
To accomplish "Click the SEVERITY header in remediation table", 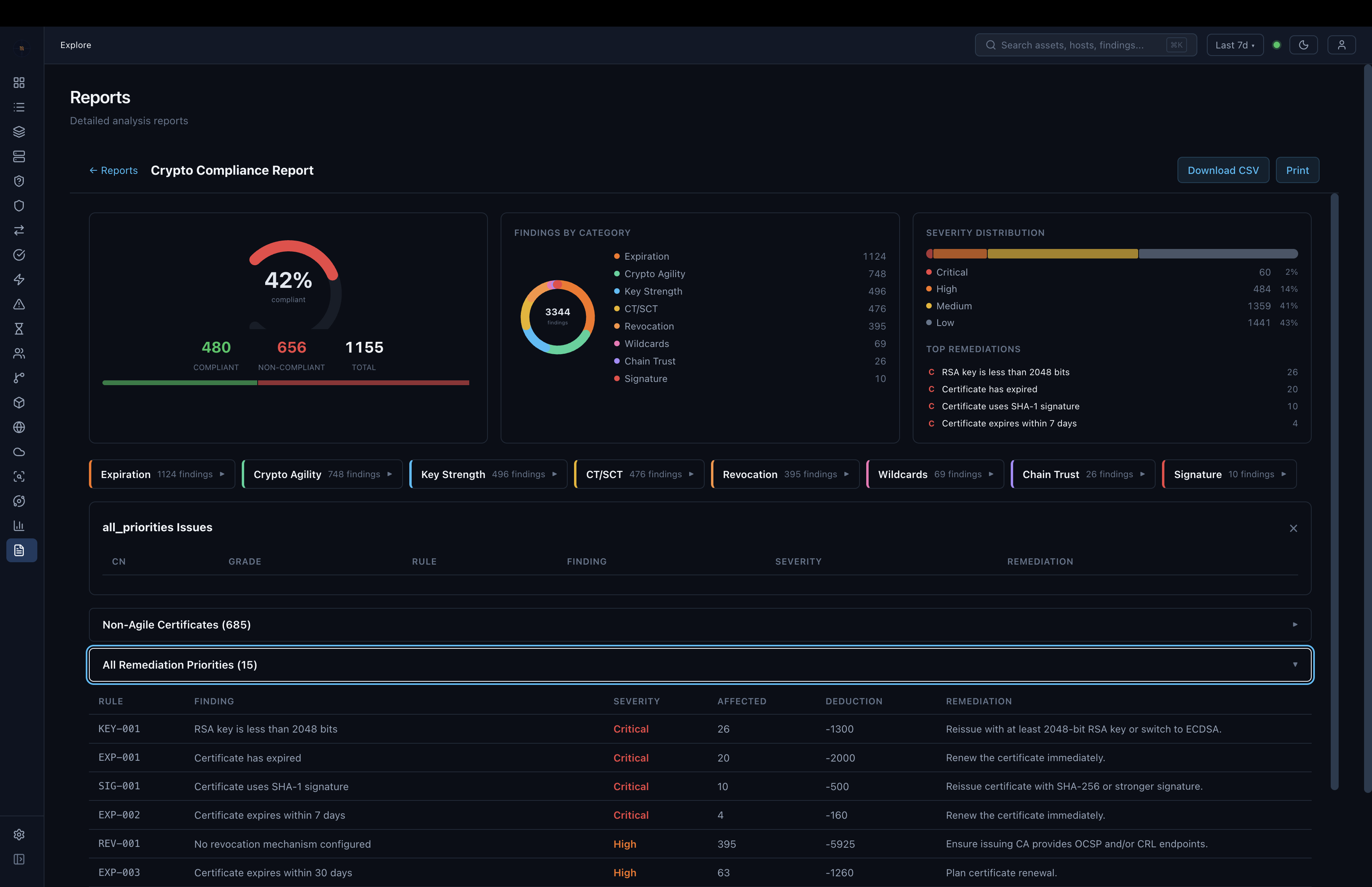I will [636, 701].
